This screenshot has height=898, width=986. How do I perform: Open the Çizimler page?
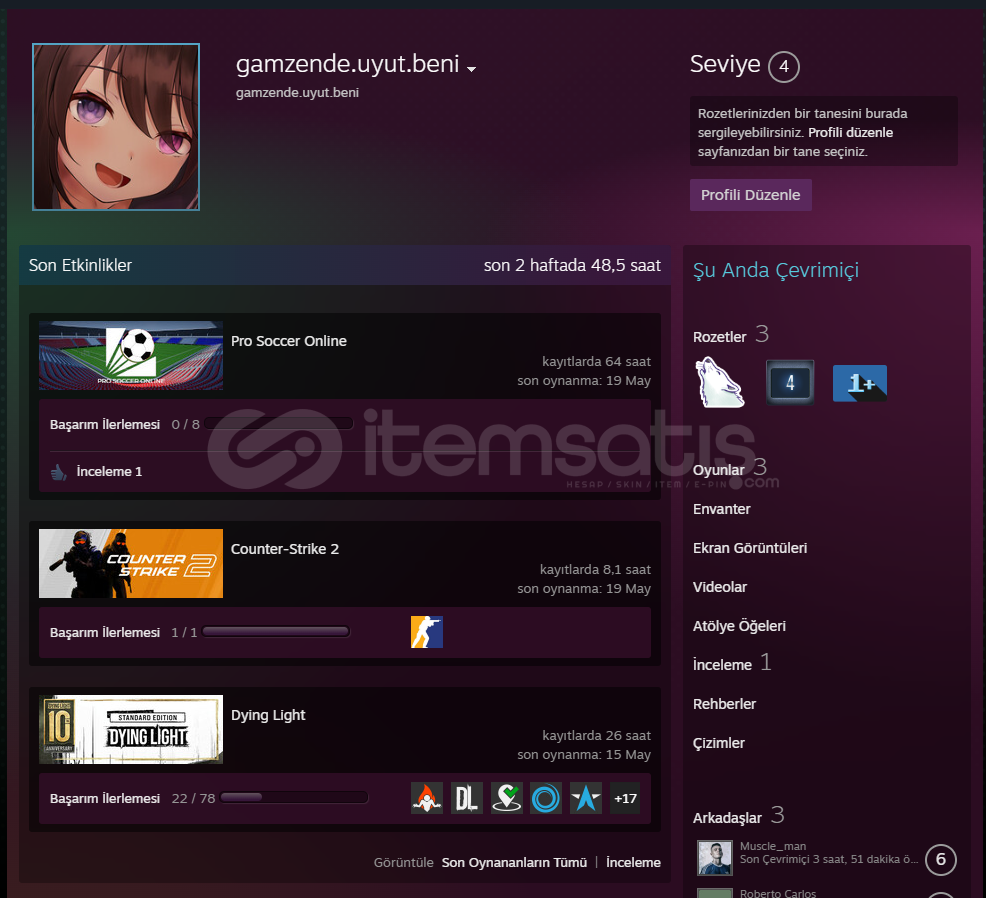(x=718, y=743)
